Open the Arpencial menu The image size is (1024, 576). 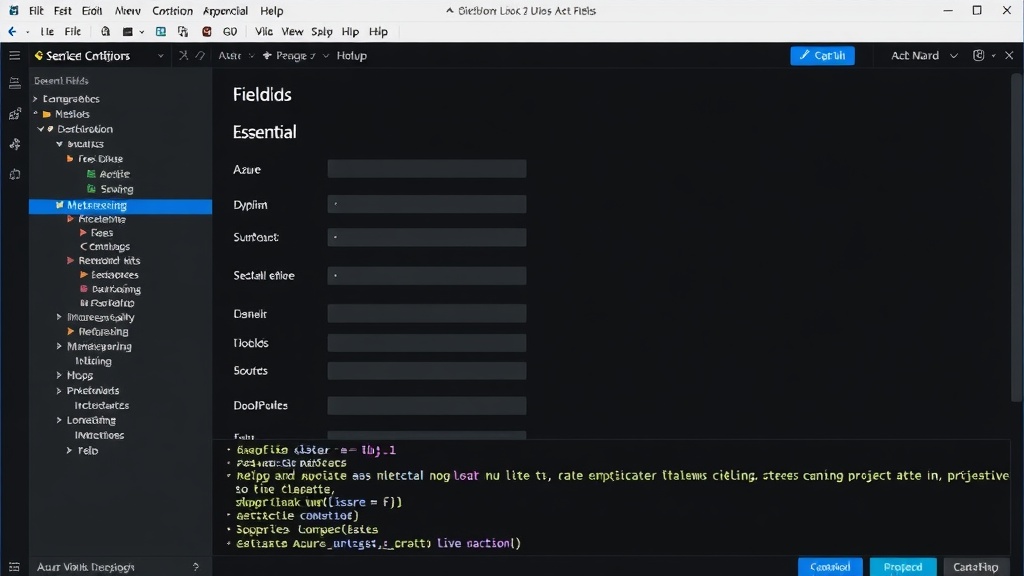pos(225,10)
